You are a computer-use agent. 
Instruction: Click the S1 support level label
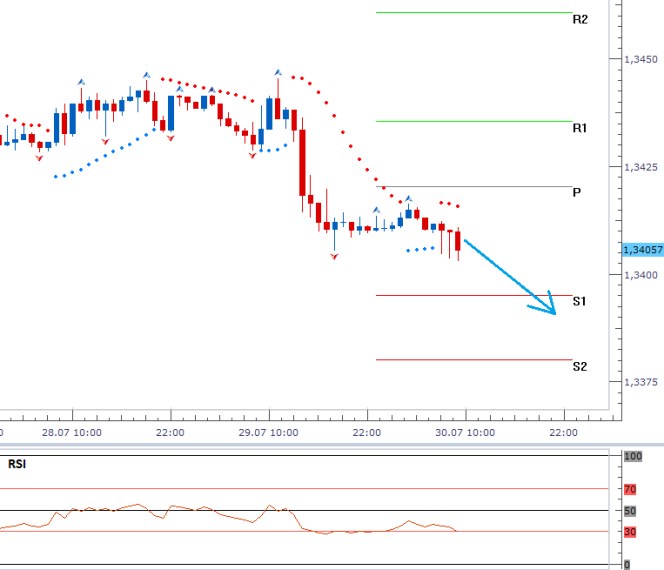point(579,301)
